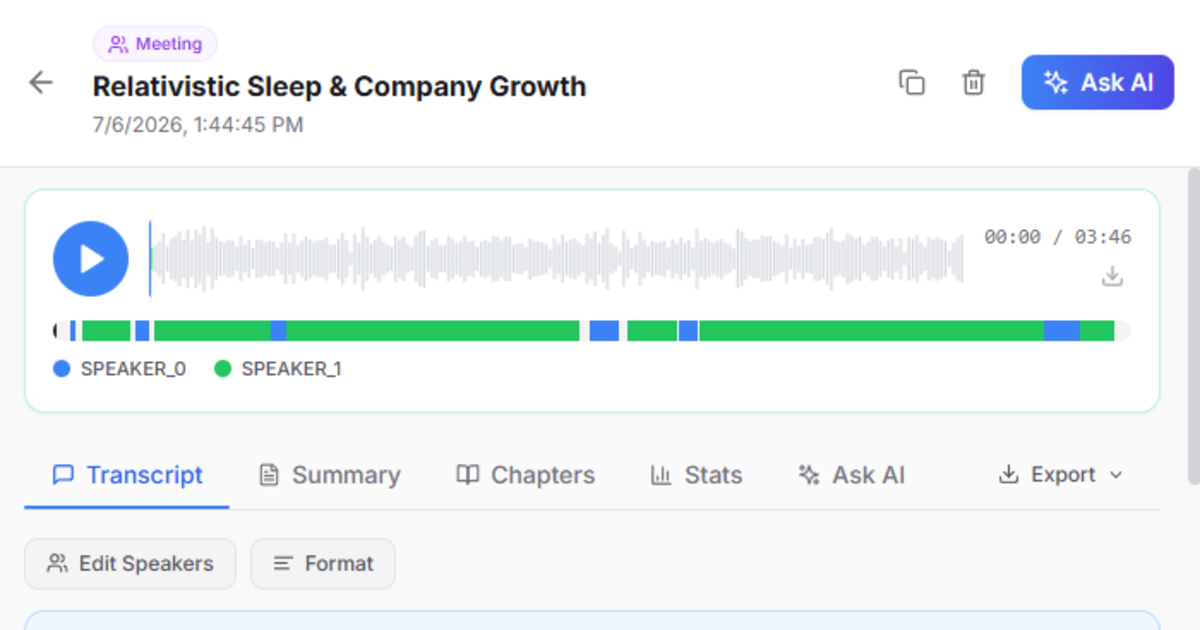Viewport: 1200px width, 630px height.
Task: Click the Ask AI button at the top
Action: pos(1097,82)
